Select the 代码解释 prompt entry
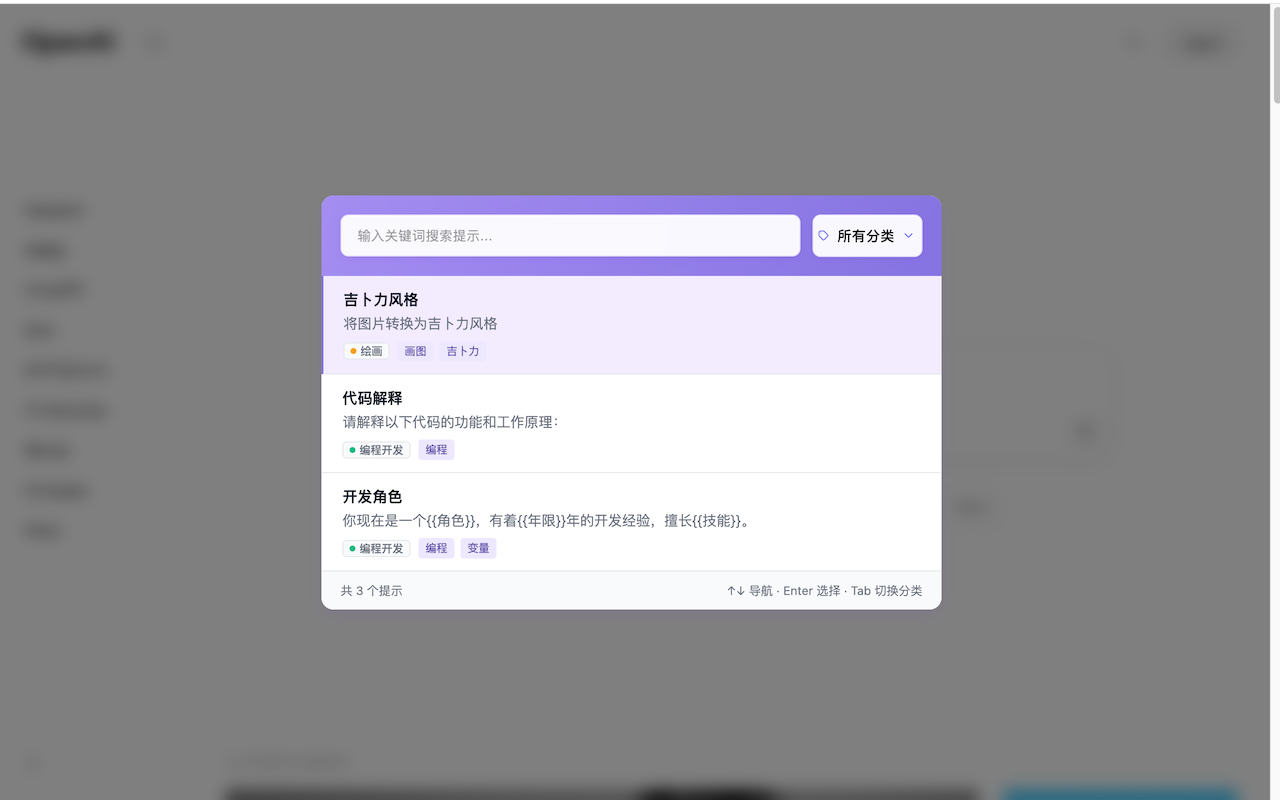Viewport: 1280px width, 800px height. (630, 422)
